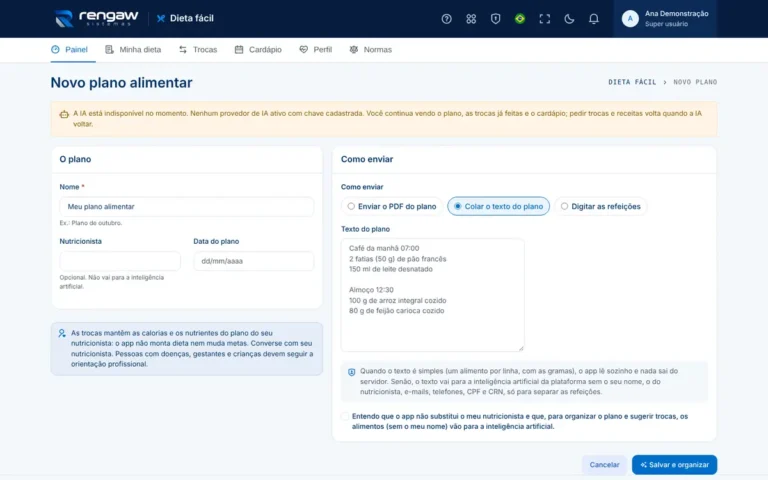Click the shield icon in privacy note

pos(352,372)
